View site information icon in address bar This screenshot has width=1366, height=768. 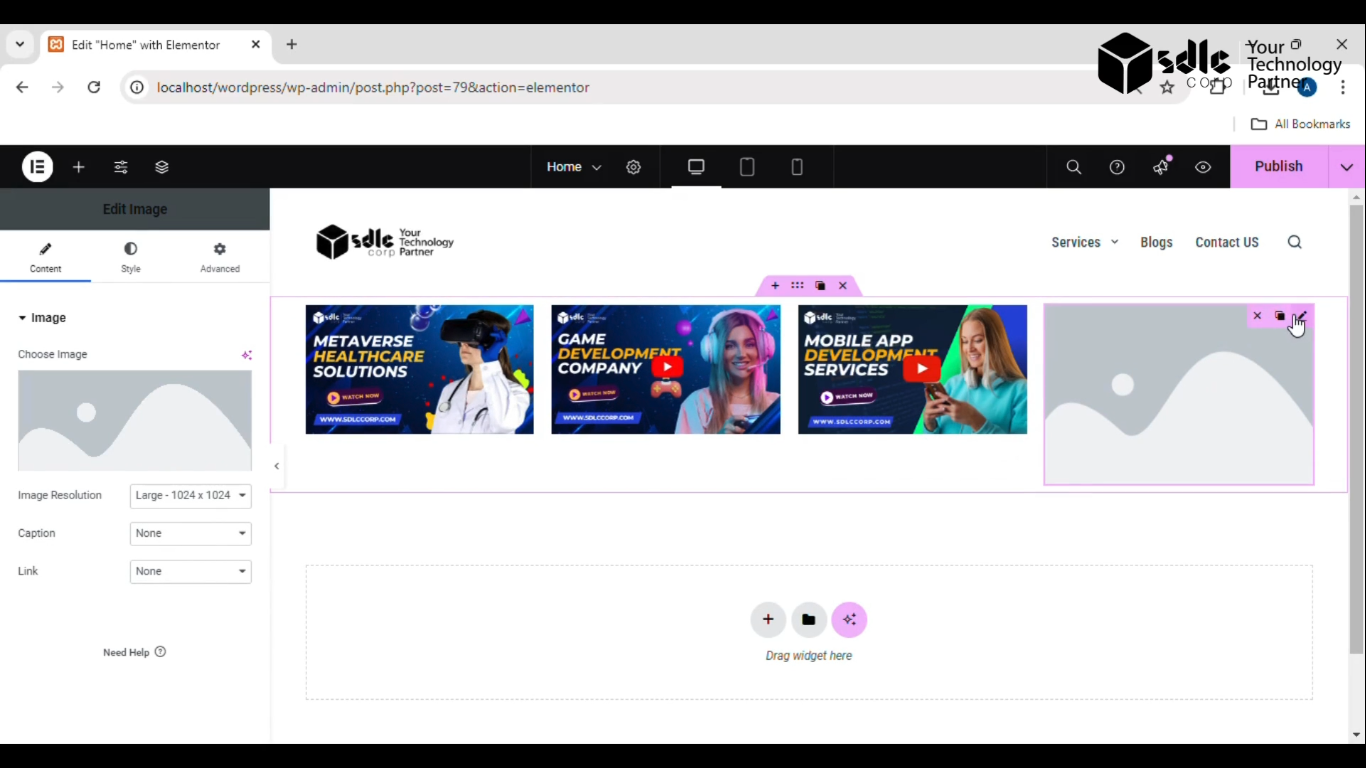click(x=137, y=87)
